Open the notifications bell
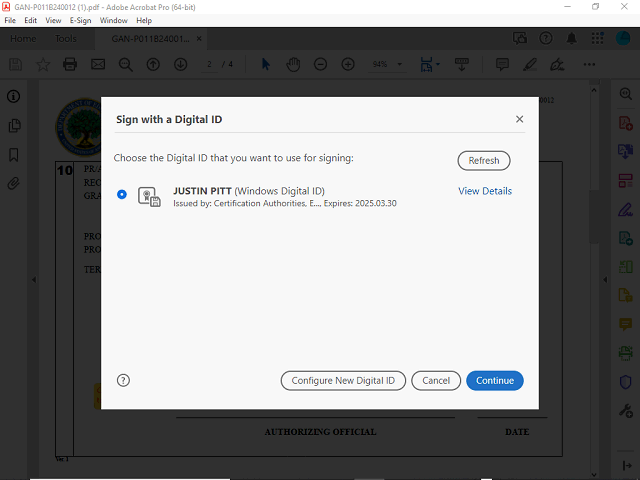Image resolution: width=640 pixels, height=480 pixels. pos(571,38)
